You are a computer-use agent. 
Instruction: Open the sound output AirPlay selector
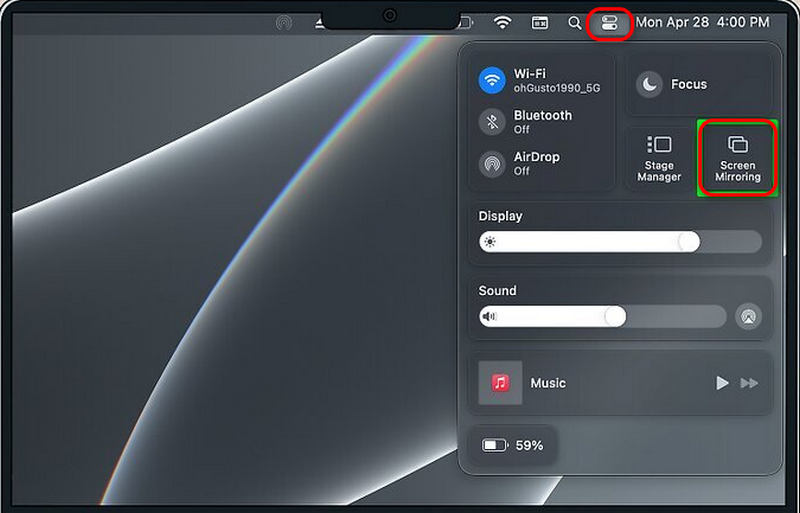coord(748,317)
